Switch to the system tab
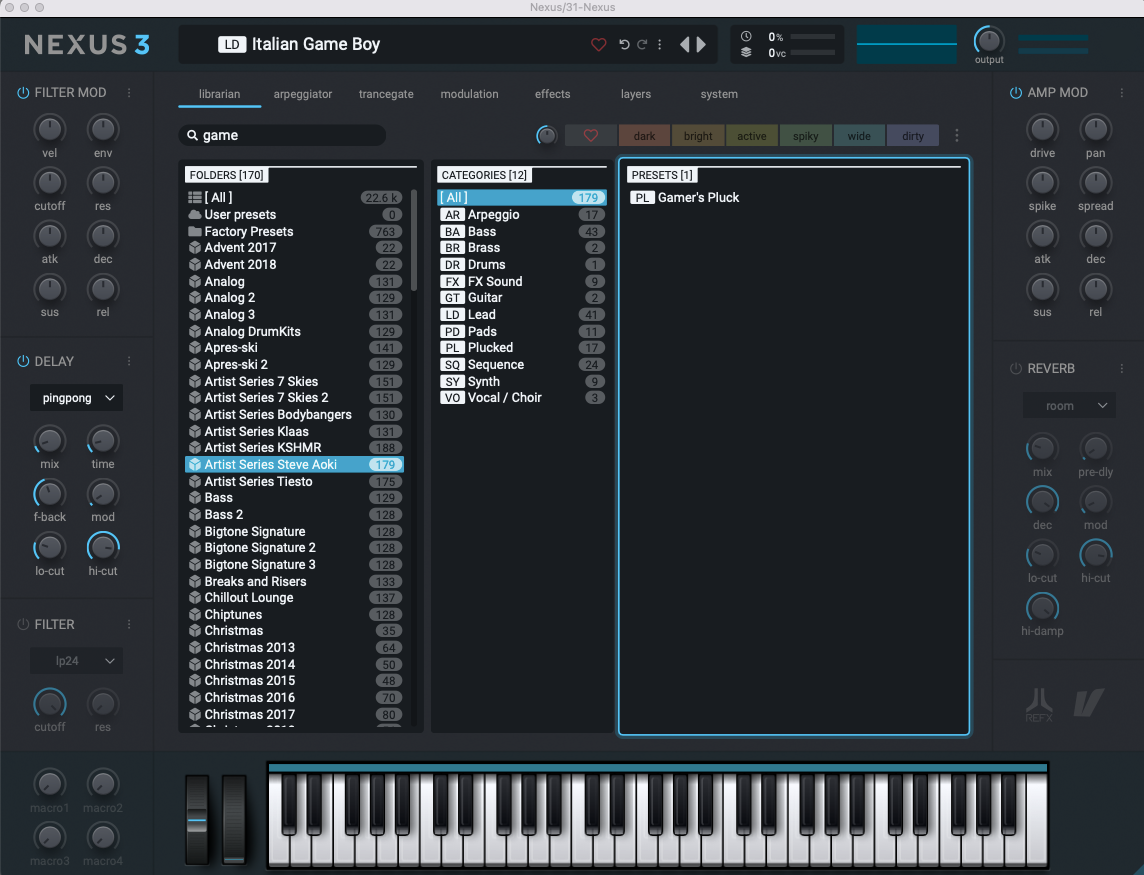This screenshot has width=1144, height=875. [719, 94]
